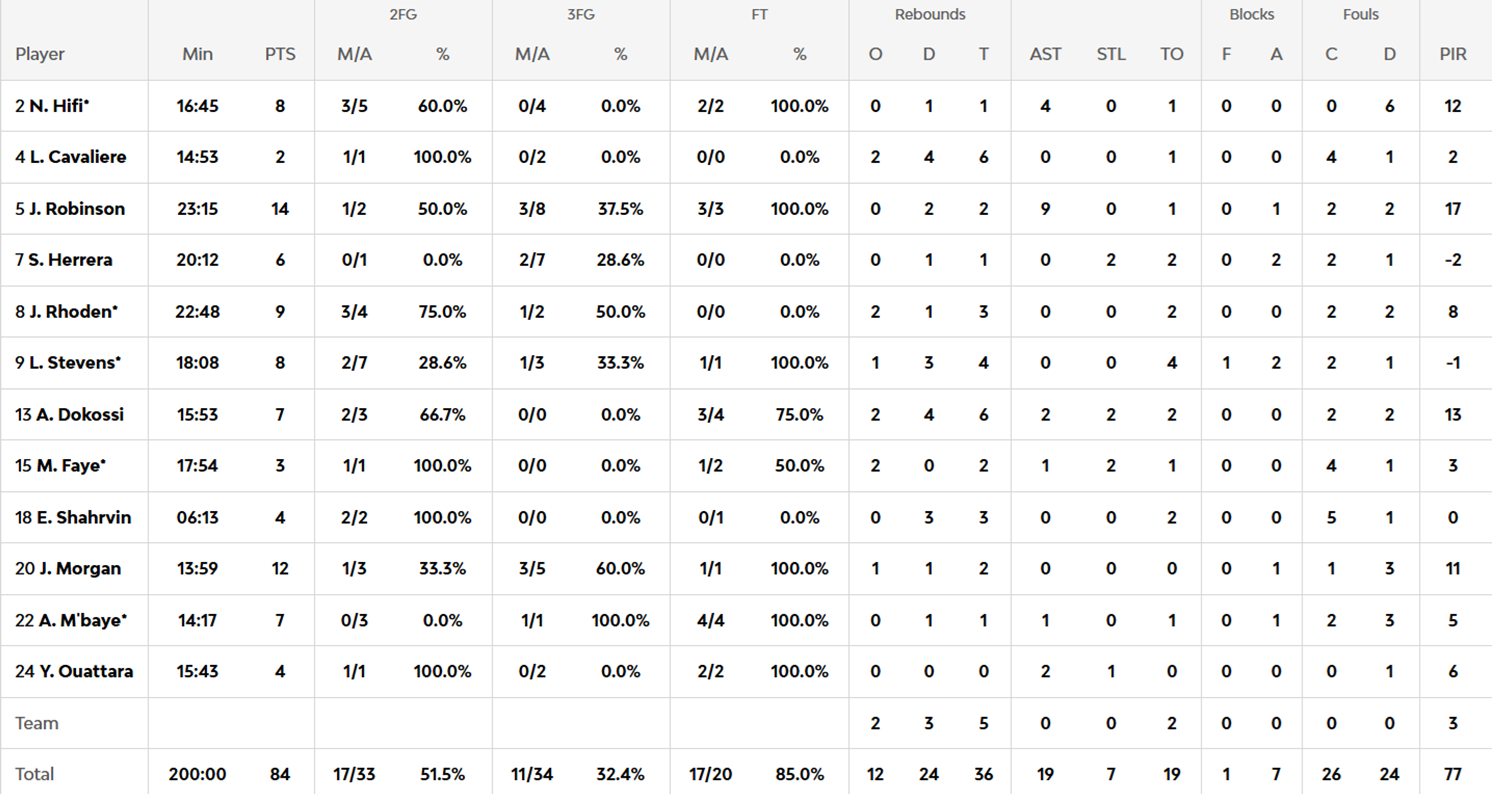Screen dimensions: 1492x794
Task: Sort by the PTS column header
Action: pos(280,54)
